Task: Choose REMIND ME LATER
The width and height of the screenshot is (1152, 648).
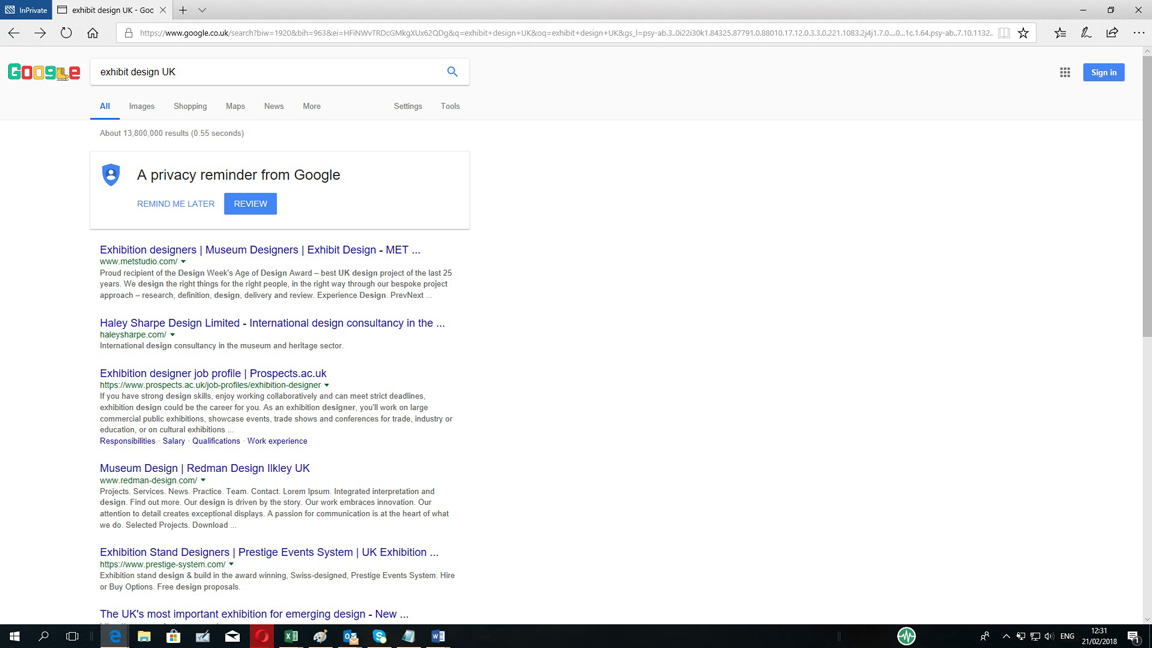Action: pyautogui.click(x=176, y=204)
